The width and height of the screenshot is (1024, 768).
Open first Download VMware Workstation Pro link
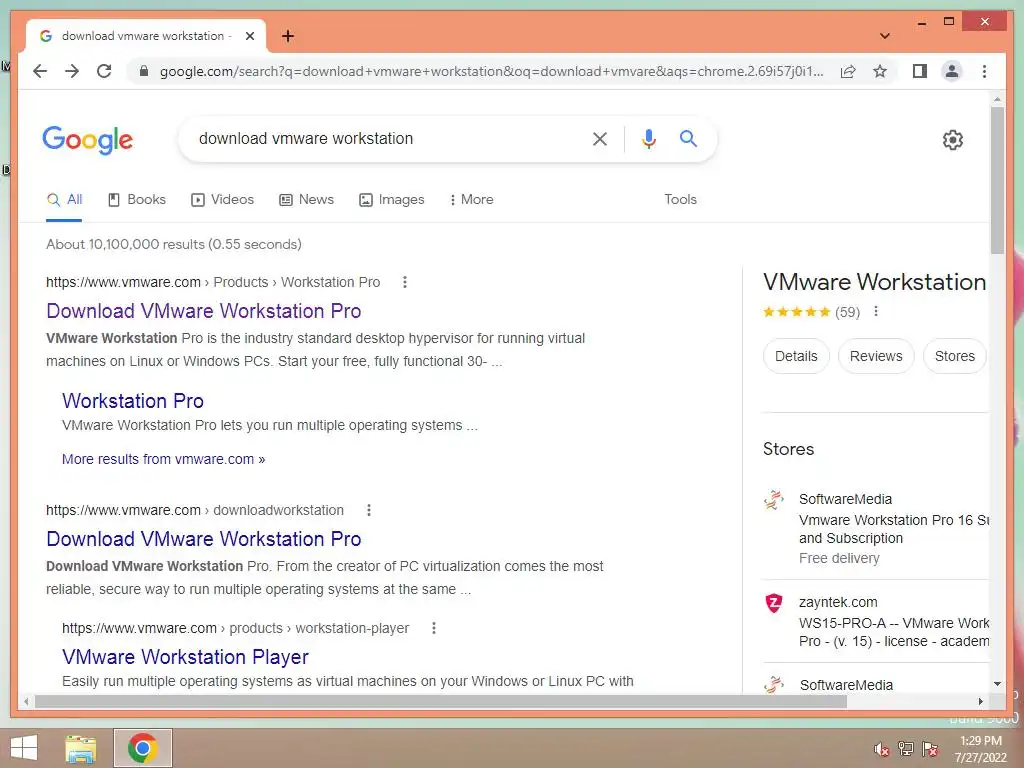pyautogui.click(x=204, y=311)
